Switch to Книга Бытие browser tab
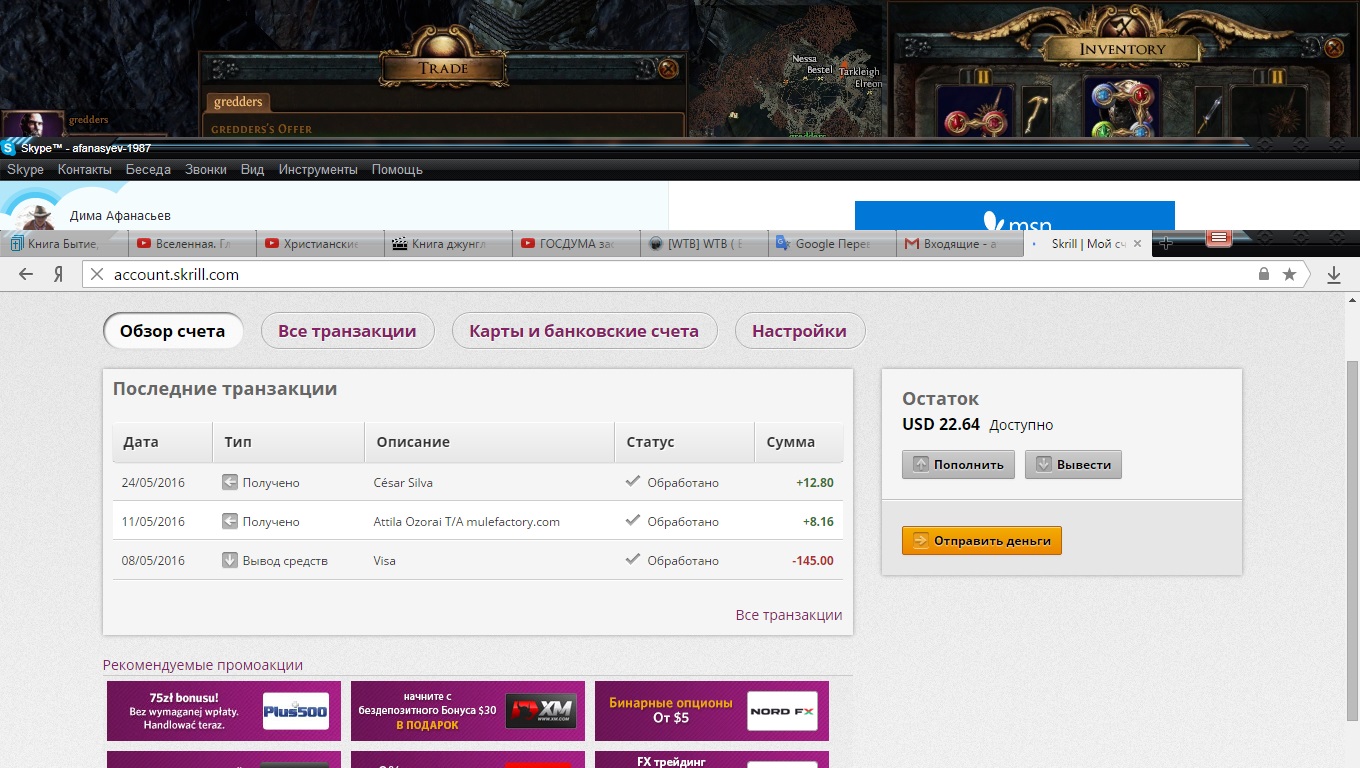Image resolution: width=1360 pixels, height=768 pixels. click(62, 243)
